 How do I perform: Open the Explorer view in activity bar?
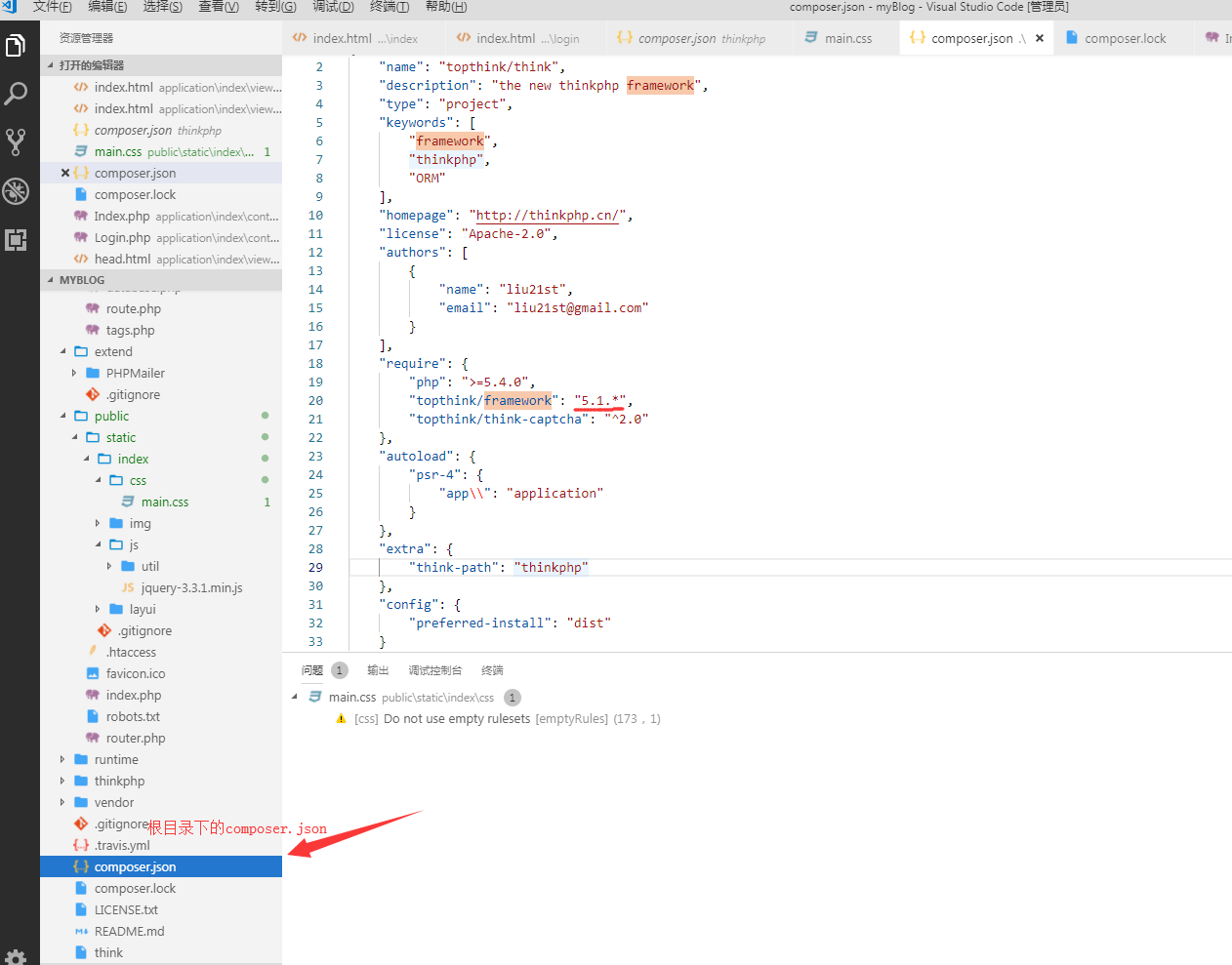(16, 45)
